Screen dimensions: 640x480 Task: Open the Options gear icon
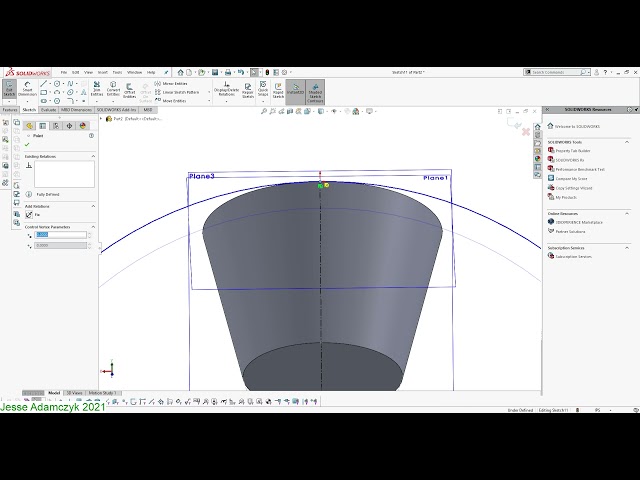pos(284,72)
